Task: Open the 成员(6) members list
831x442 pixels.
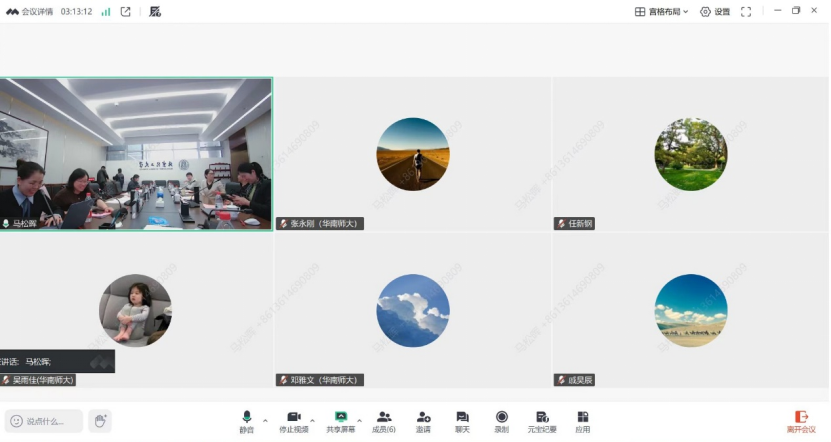Action: coord(384,422)
